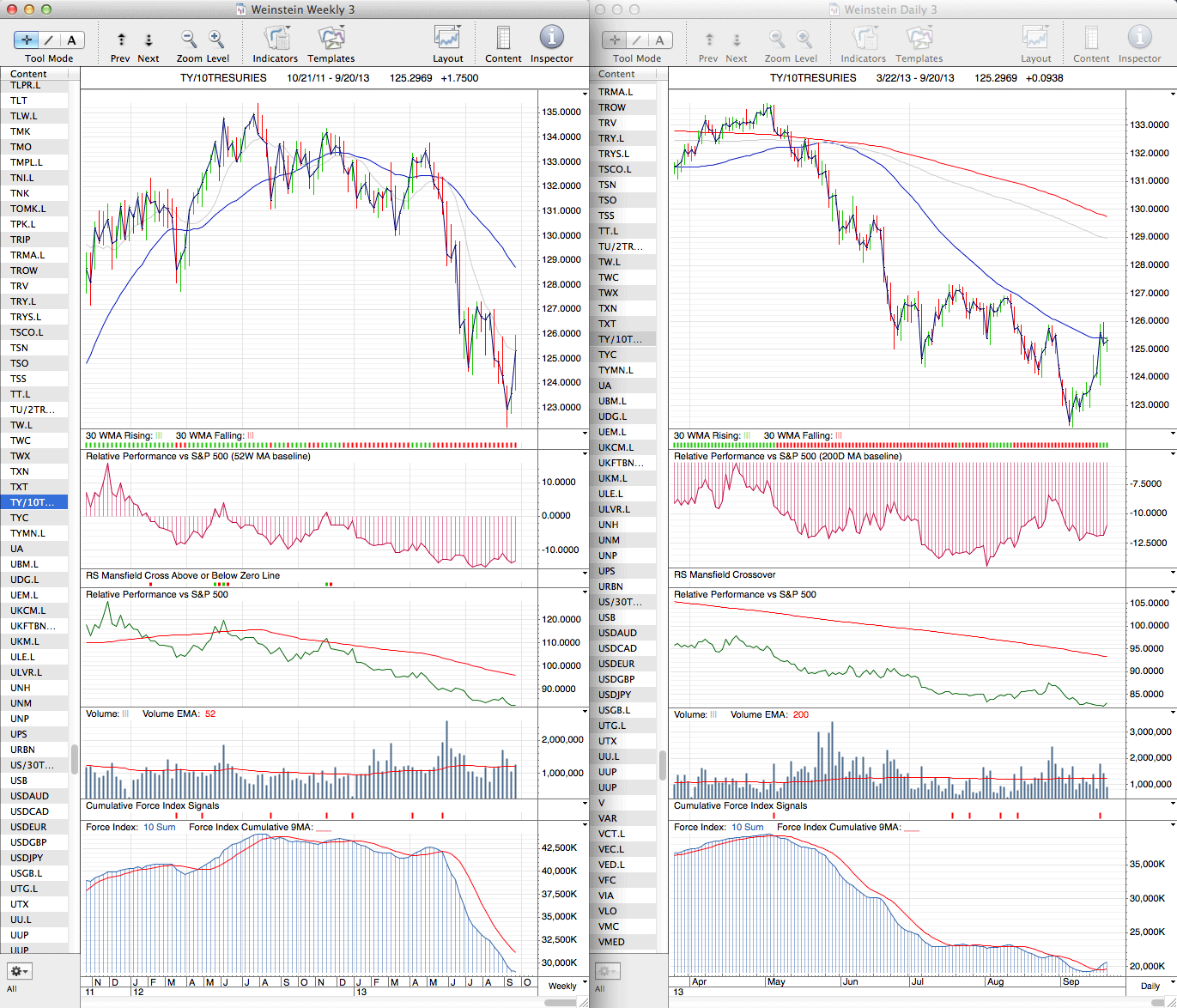
Task: Select USDJPY in the Weekly content list
Action: [x=27, y=858]
